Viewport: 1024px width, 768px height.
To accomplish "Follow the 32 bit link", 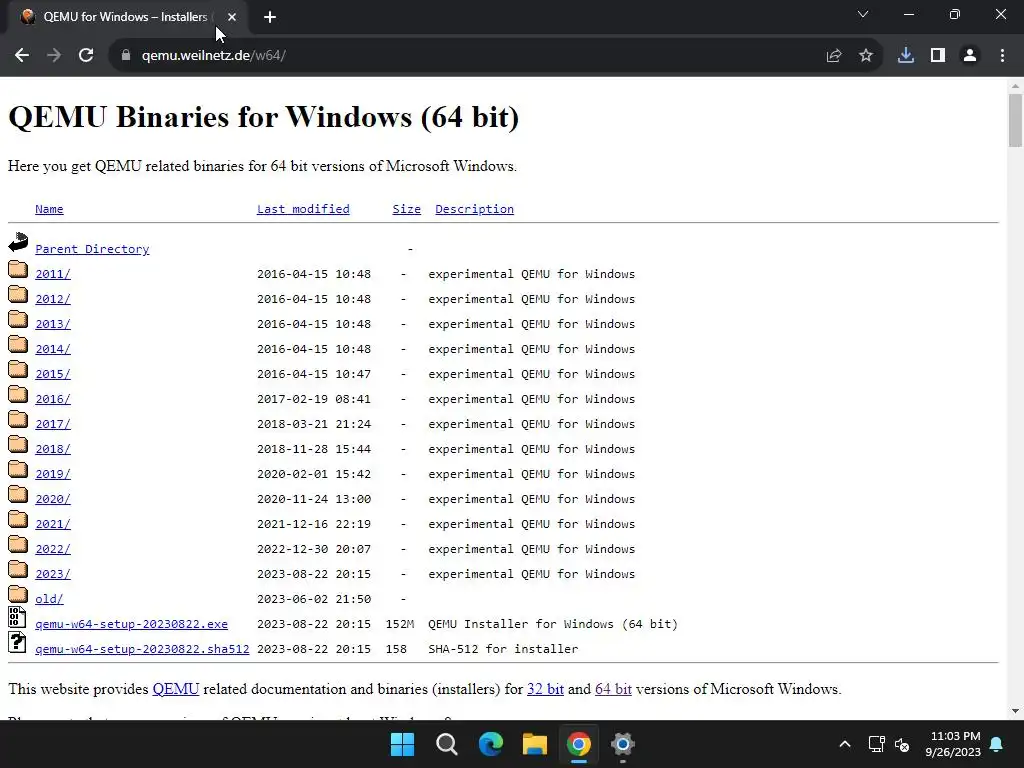I will pos(545,689).
